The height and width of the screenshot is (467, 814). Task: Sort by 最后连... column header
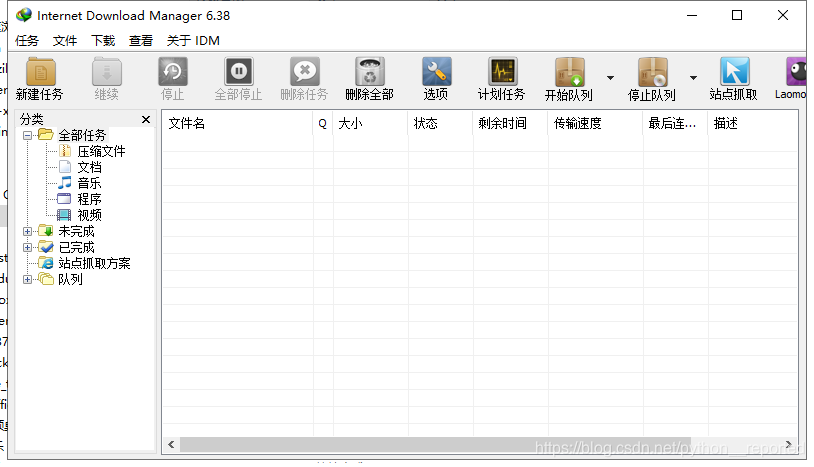click(x=676, y=123)
